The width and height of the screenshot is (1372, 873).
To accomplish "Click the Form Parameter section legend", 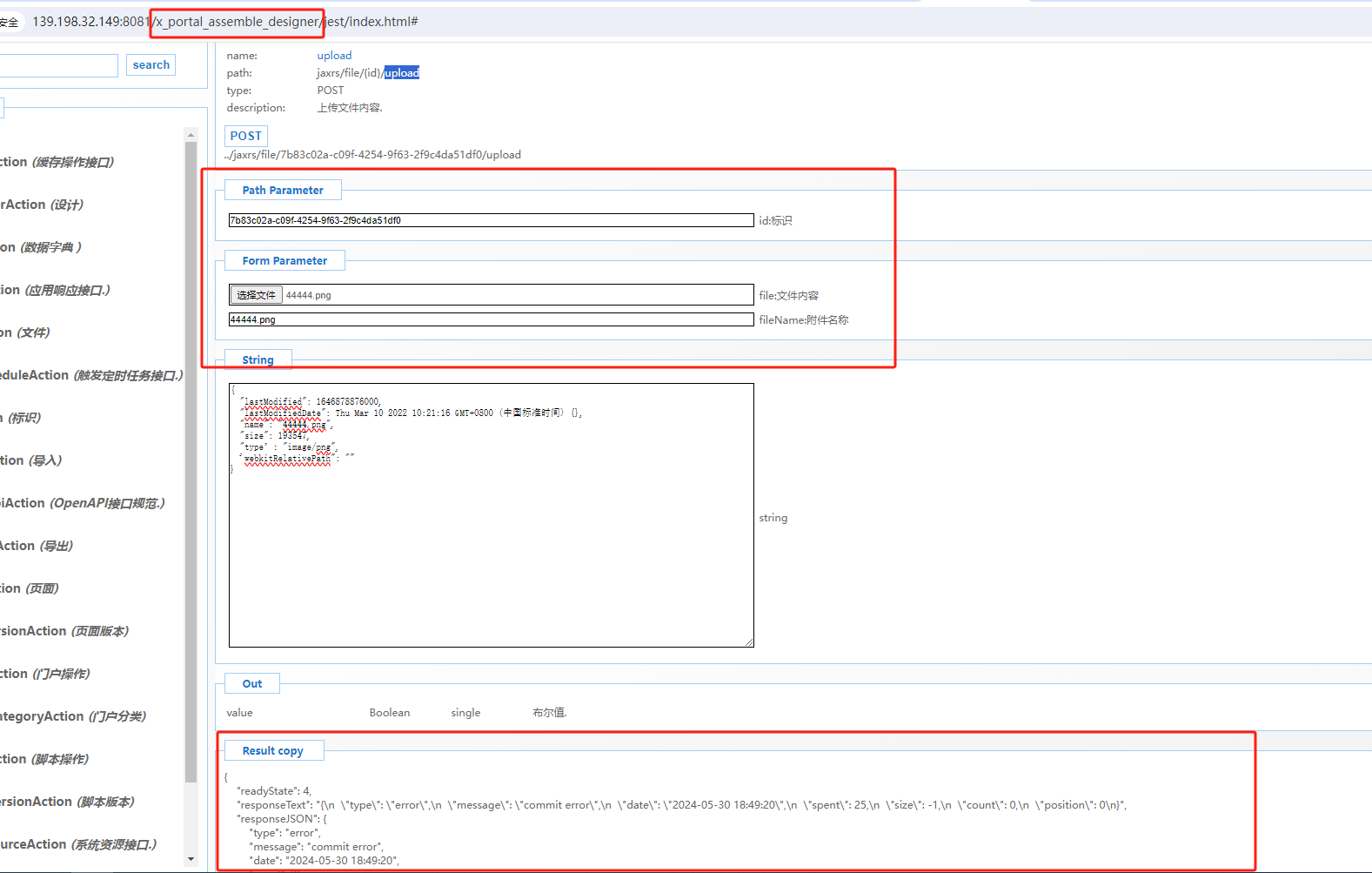I will [x=284, y=260].
